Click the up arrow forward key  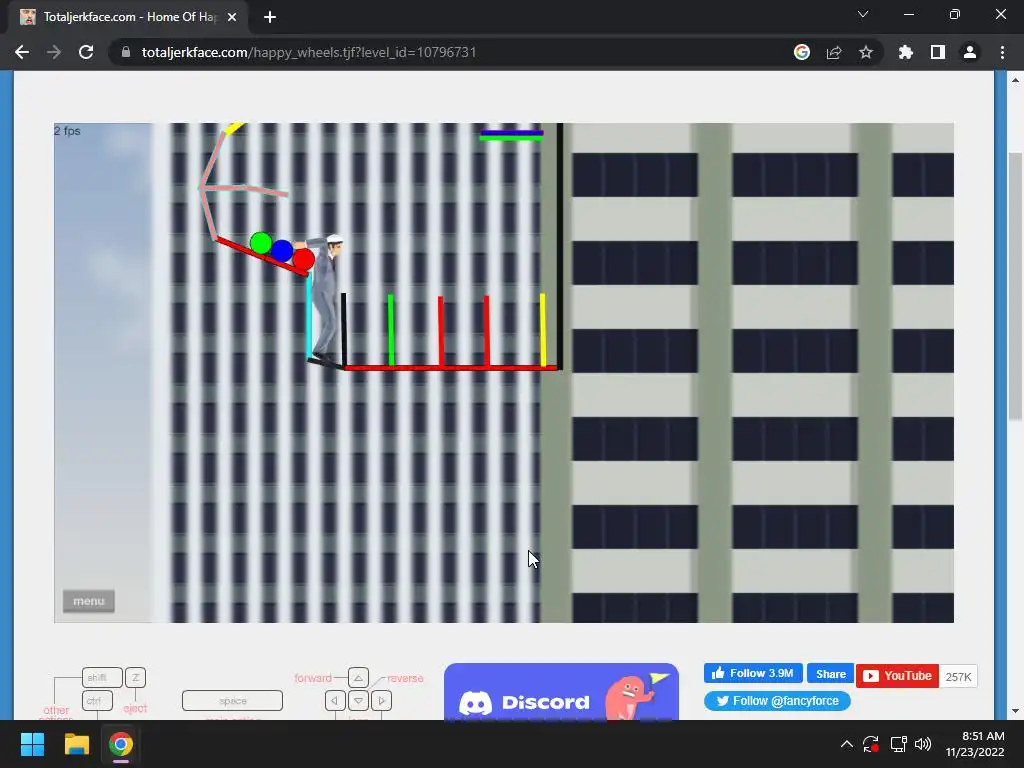[358, 677]
